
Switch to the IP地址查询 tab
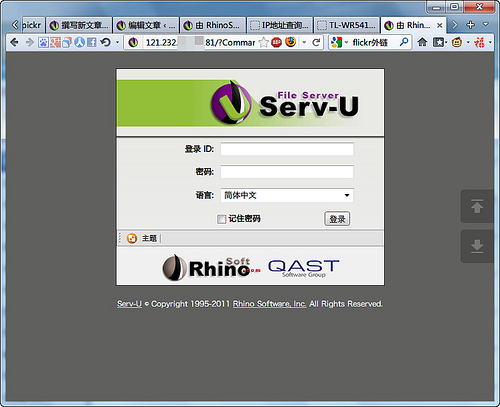point(280,25)
